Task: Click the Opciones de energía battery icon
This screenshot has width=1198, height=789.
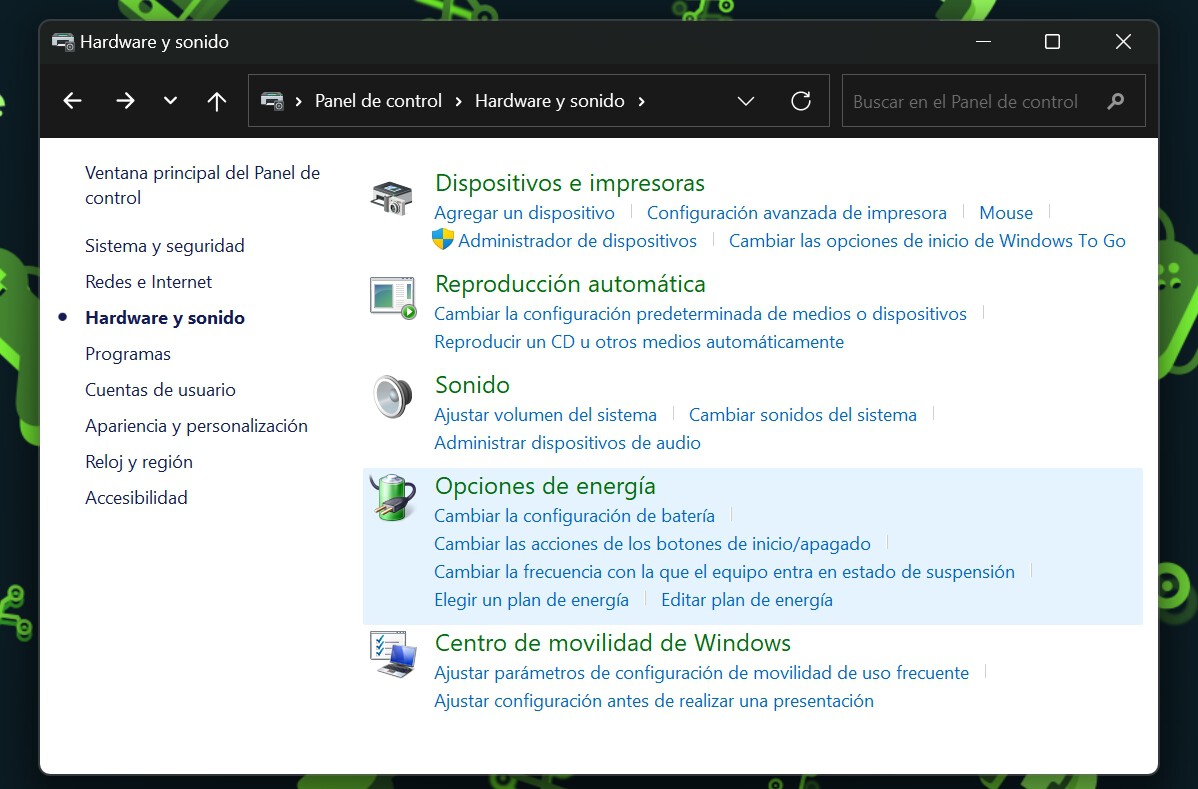Action: [392, 497]
